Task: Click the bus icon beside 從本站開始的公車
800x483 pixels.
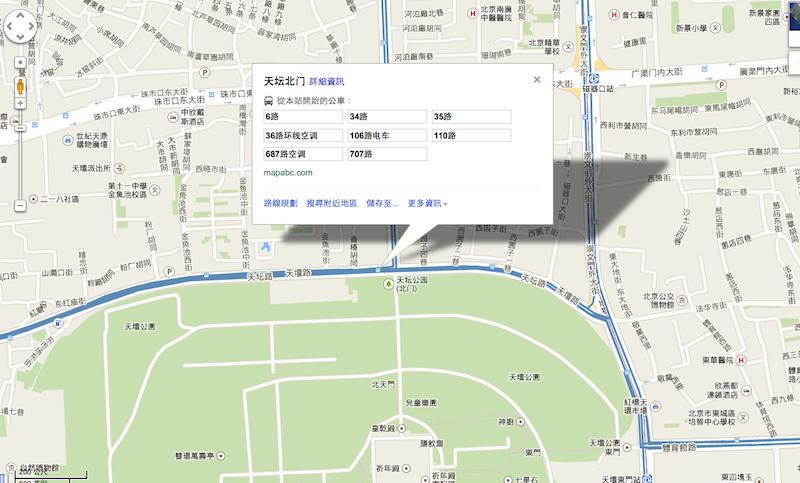Action: (x=268, y=101)
